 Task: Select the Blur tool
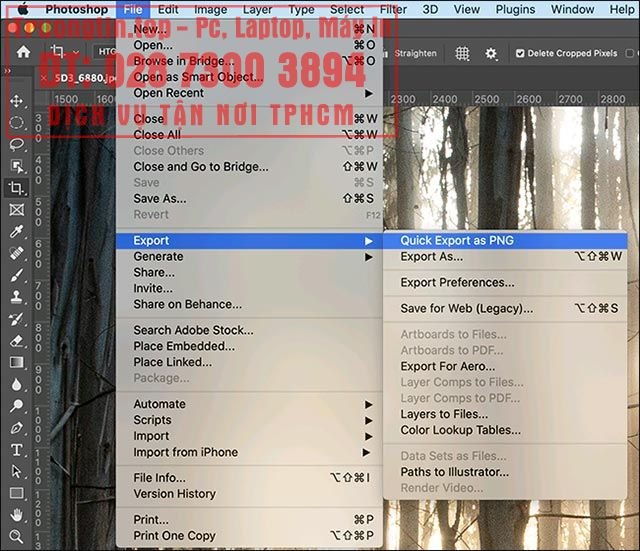pyautogui.click(x=16, y=384)
